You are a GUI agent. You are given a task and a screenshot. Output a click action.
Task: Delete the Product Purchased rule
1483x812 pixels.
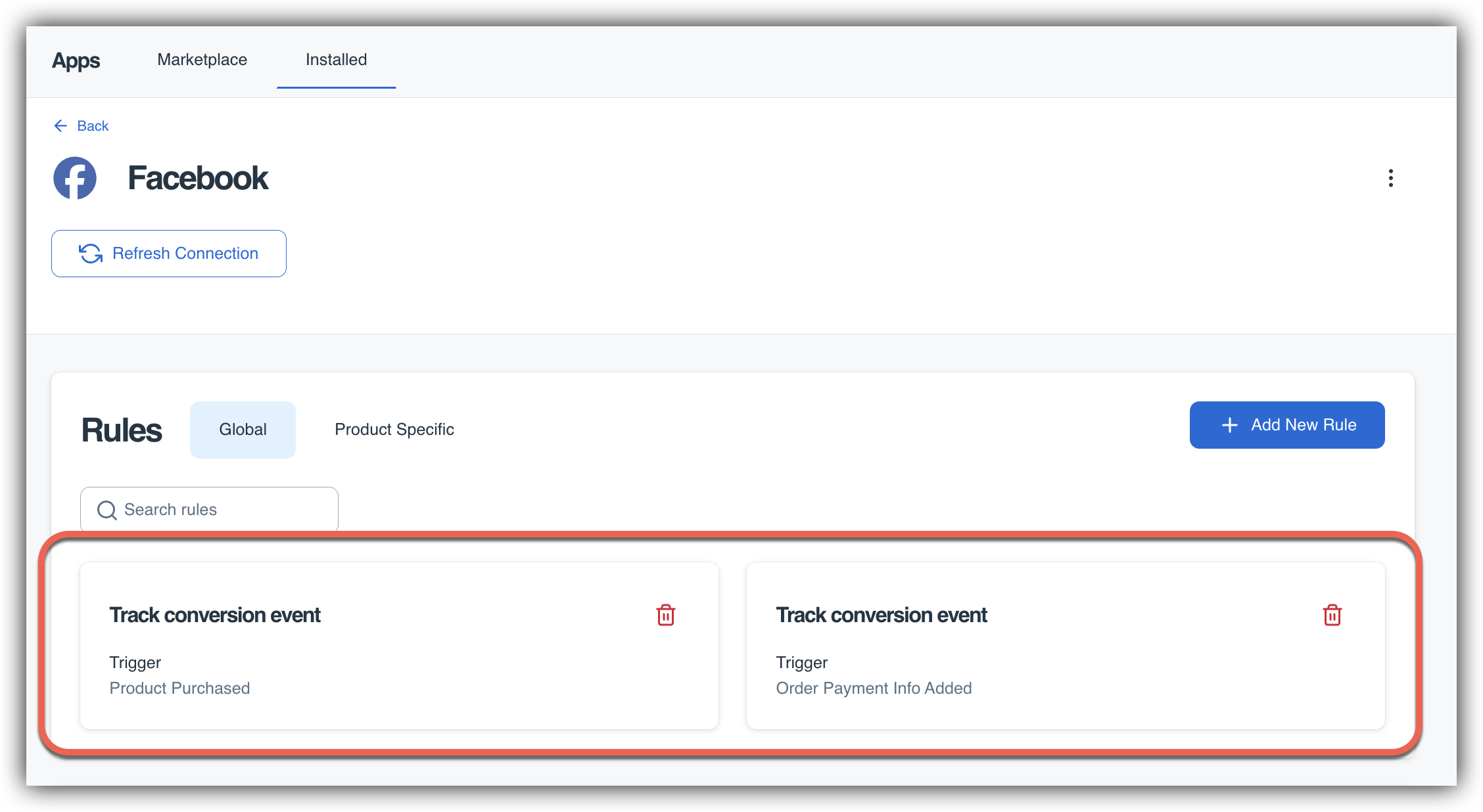(x=665, y=615)
